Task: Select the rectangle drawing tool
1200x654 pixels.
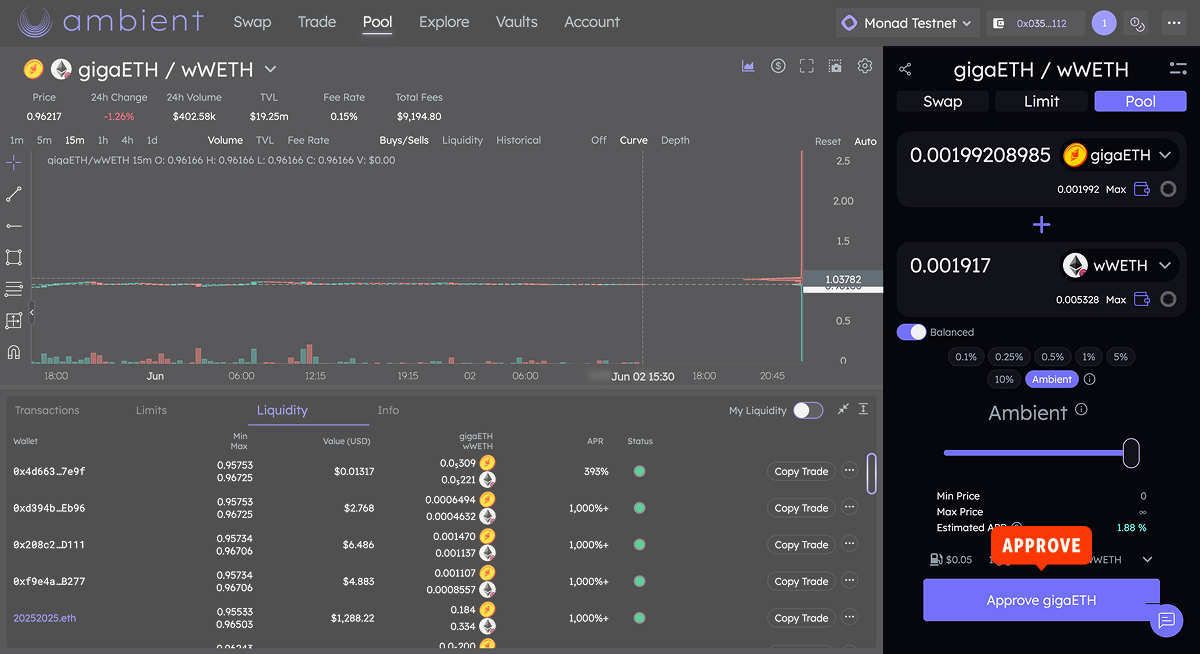Action: tap(14, 257)
